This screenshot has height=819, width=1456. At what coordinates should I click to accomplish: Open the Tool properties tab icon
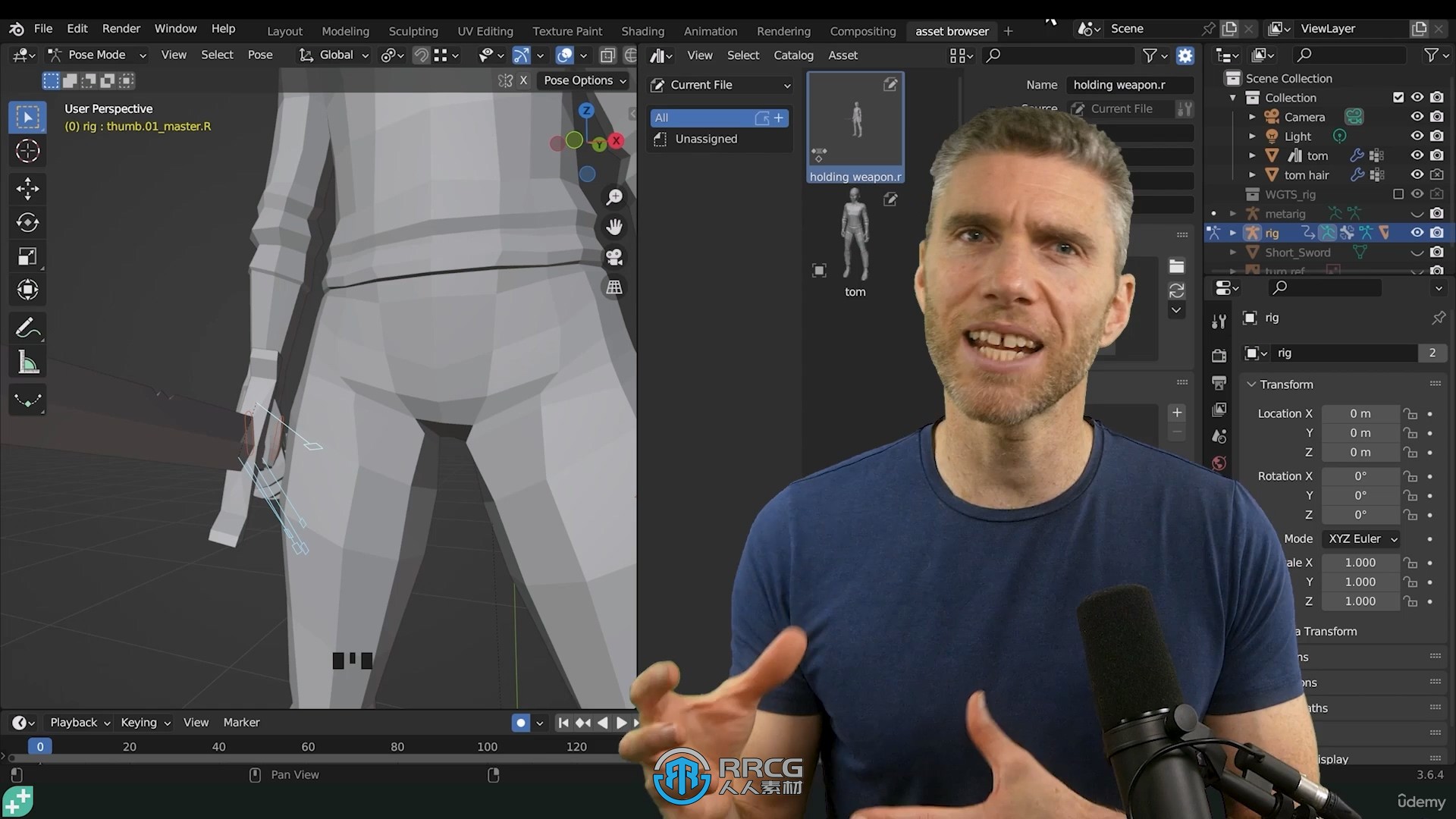pyautogui.click(x=1219, y=322)
